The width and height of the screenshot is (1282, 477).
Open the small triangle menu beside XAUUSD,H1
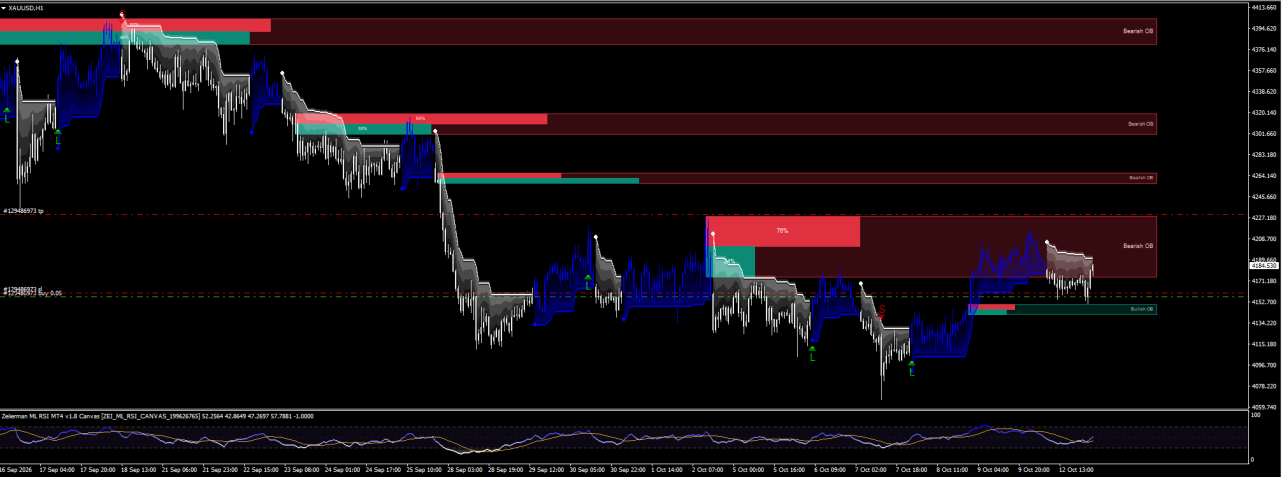tap(4, 7)
